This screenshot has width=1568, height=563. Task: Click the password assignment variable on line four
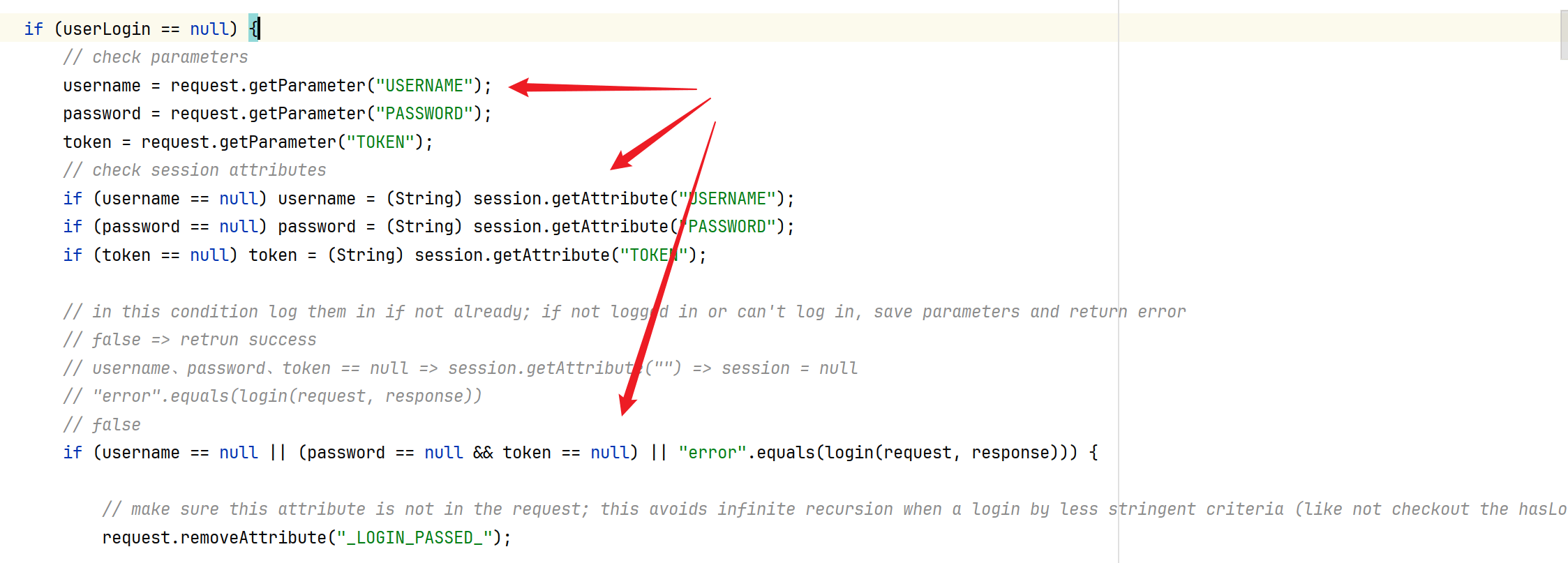(x=102, y=114)
